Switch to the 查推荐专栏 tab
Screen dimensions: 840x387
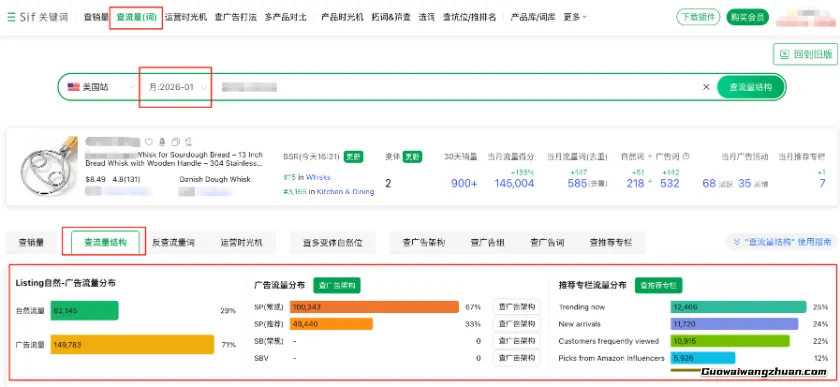611,242
